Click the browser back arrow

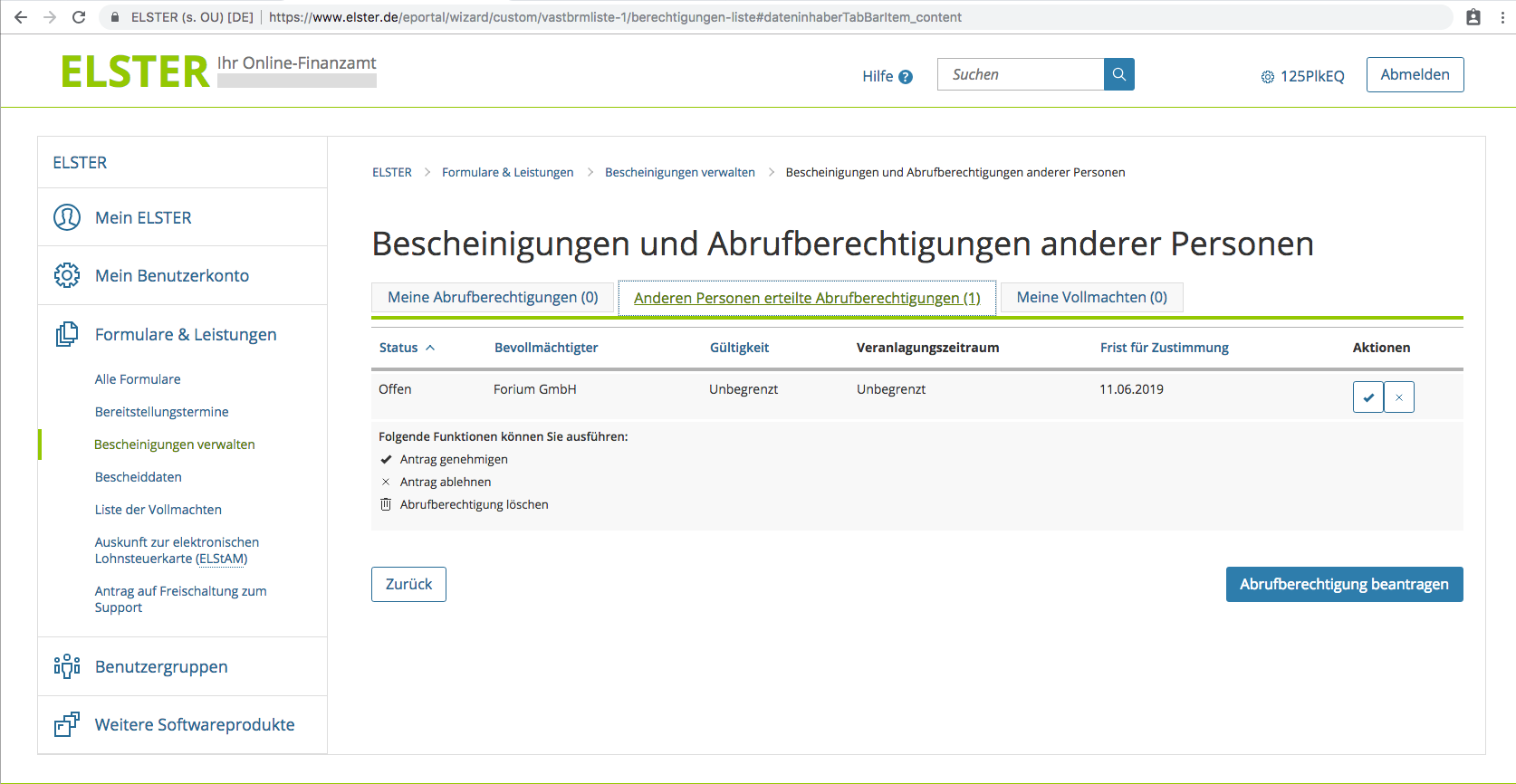tap(21, 17)
